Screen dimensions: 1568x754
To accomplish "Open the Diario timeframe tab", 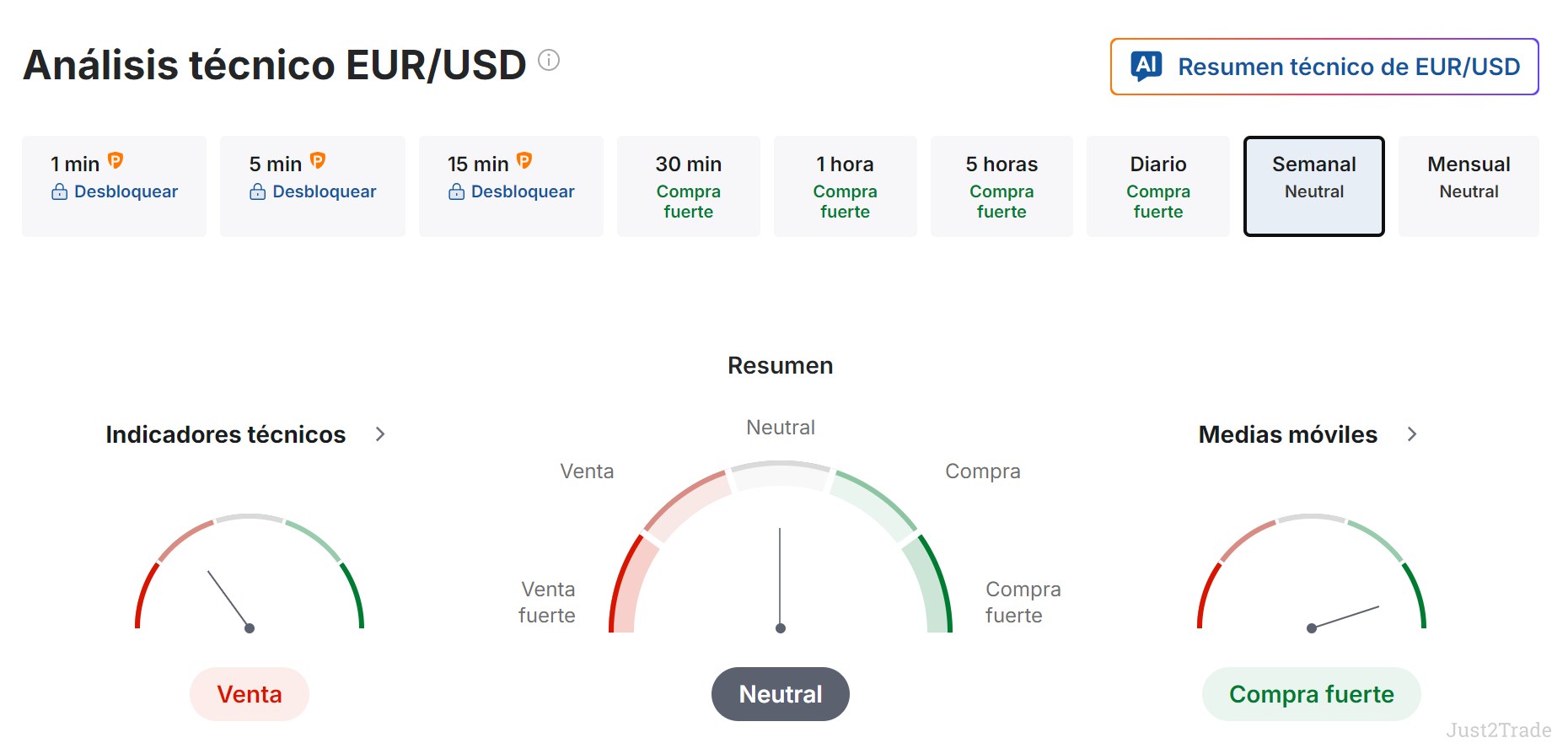I will pyautogui.click(x=1158, y=186).
